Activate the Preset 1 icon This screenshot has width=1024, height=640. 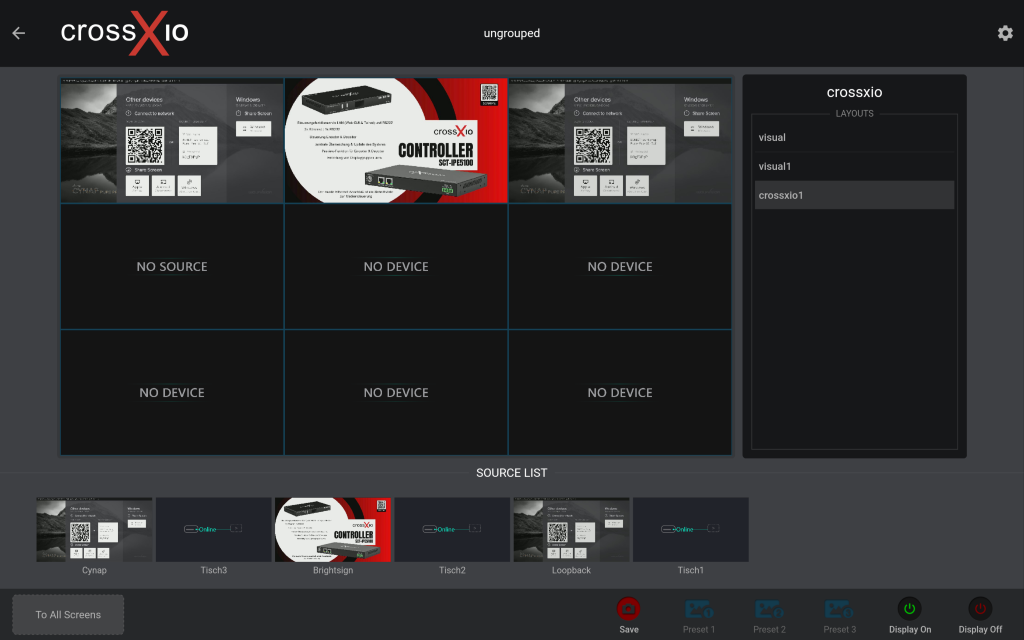click(699, 608)
